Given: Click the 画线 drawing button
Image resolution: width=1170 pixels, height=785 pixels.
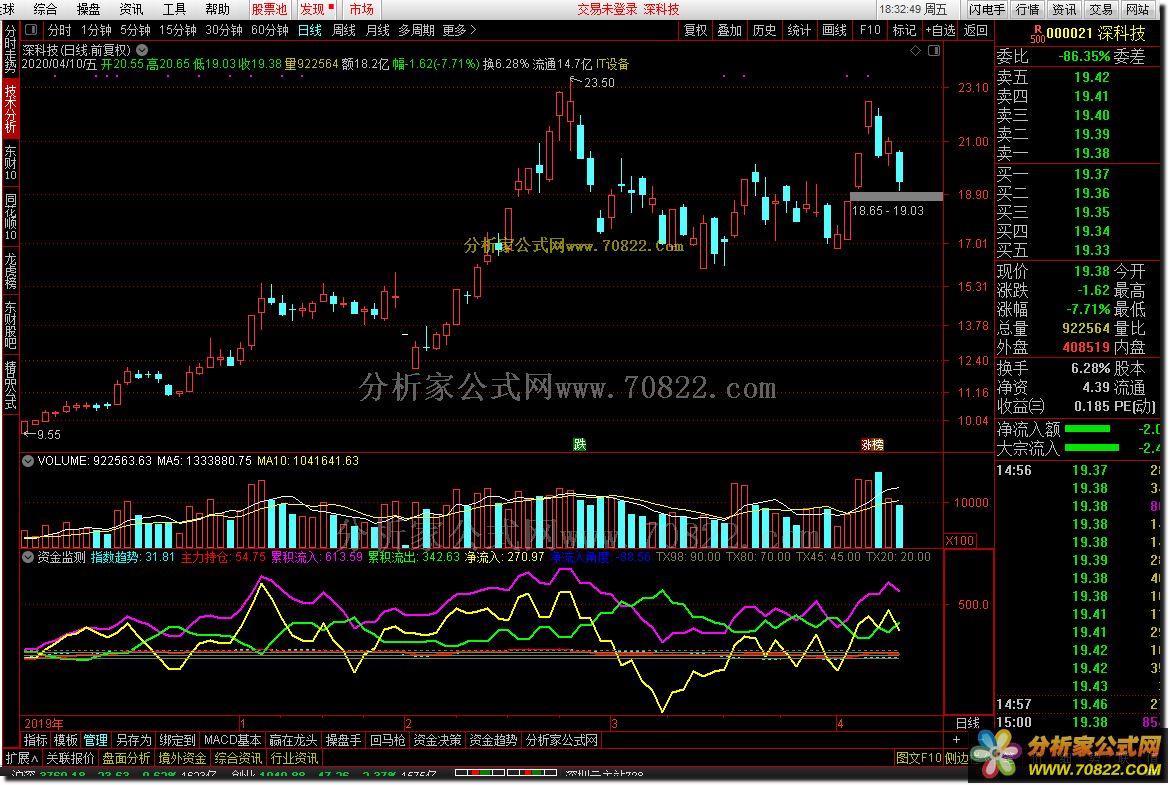Looking at the screenshot, I should [x=834, y=30].
